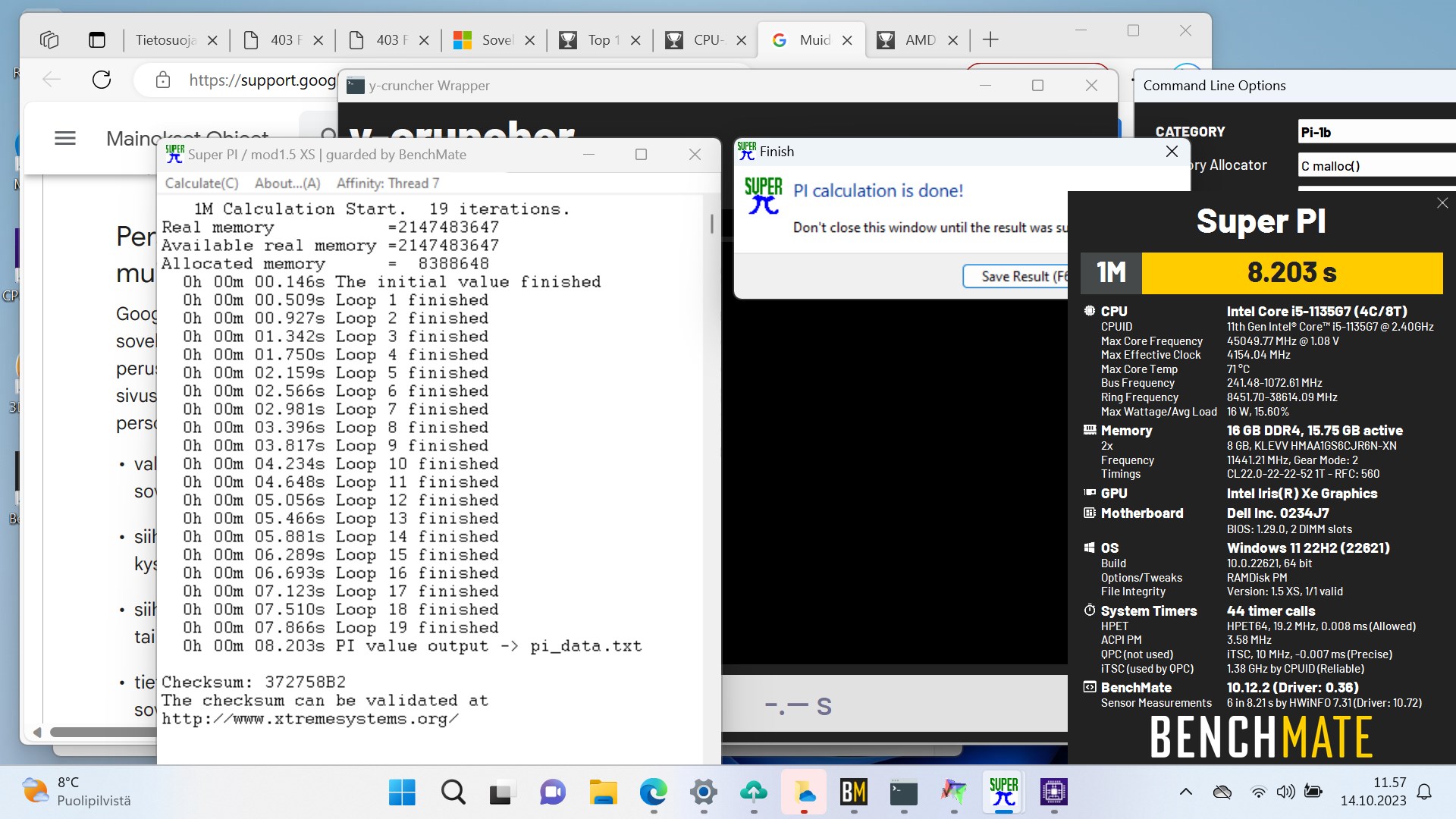Viewport: 1456px width, 819px height.
Task: Open green cloud upload app on taskbar
Action: [x=753, y=792]
